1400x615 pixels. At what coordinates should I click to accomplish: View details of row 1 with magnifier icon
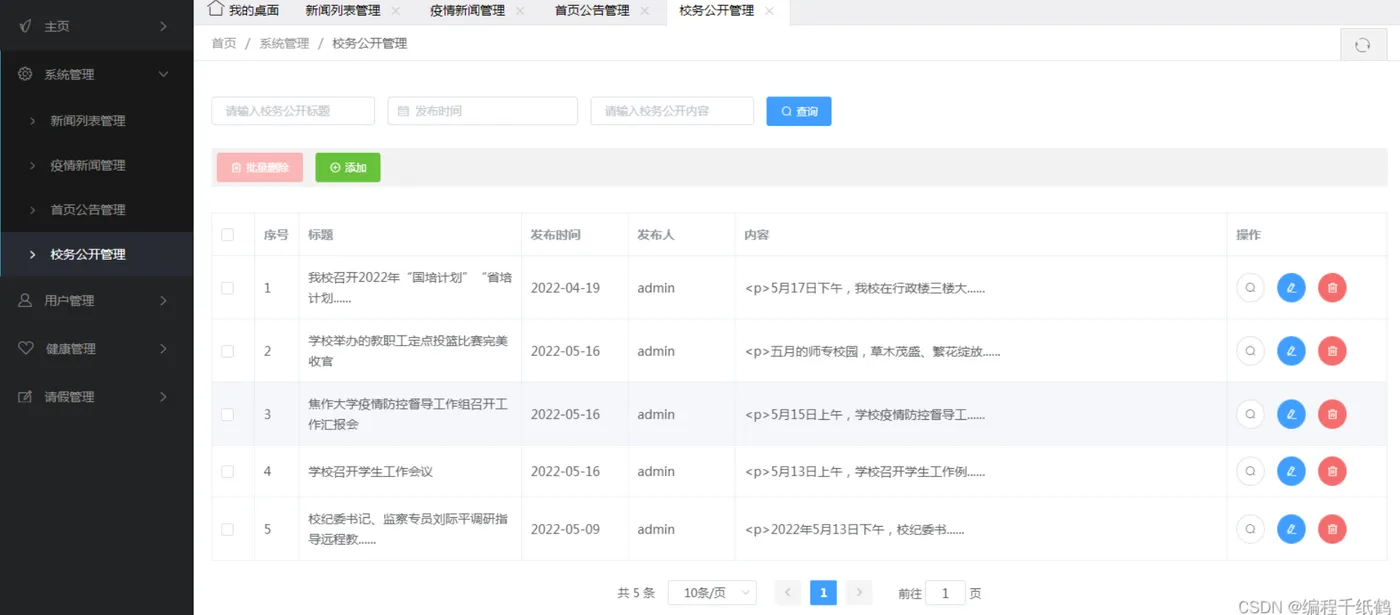tap(1250, 288)
